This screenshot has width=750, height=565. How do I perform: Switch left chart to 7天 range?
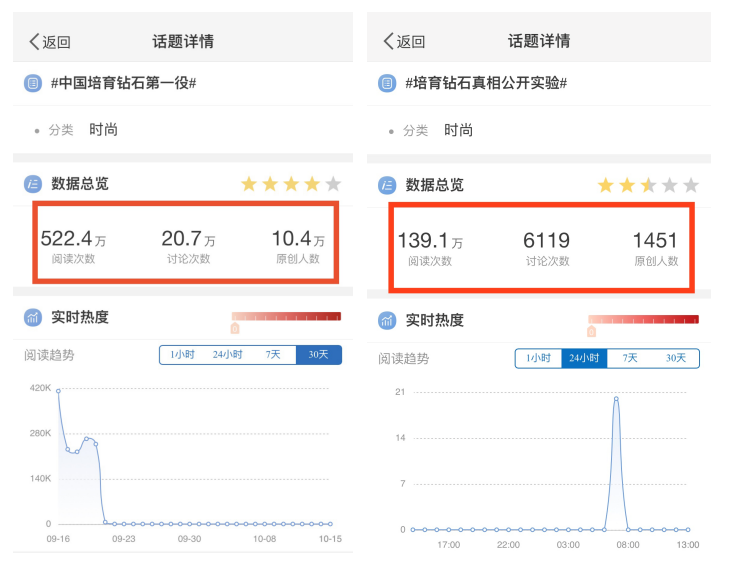coord(273,355)
